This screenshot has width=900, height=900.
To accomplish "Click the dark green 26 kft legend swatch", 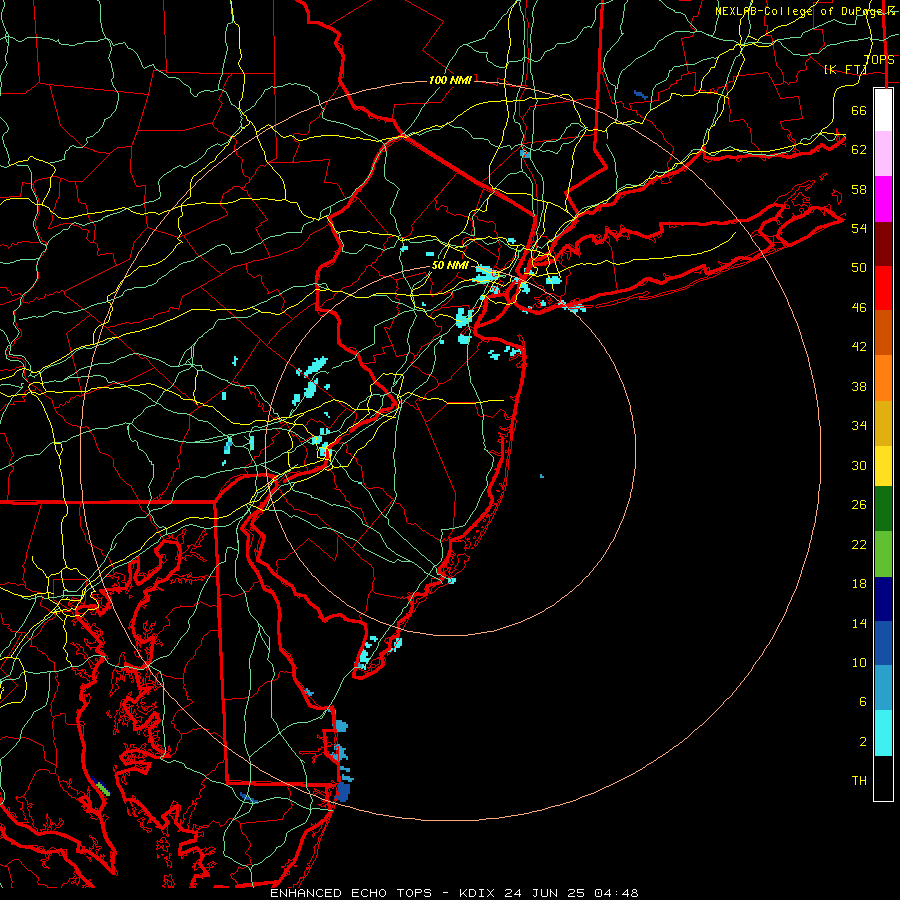I will pyautogui.click(x=883, y=509).
